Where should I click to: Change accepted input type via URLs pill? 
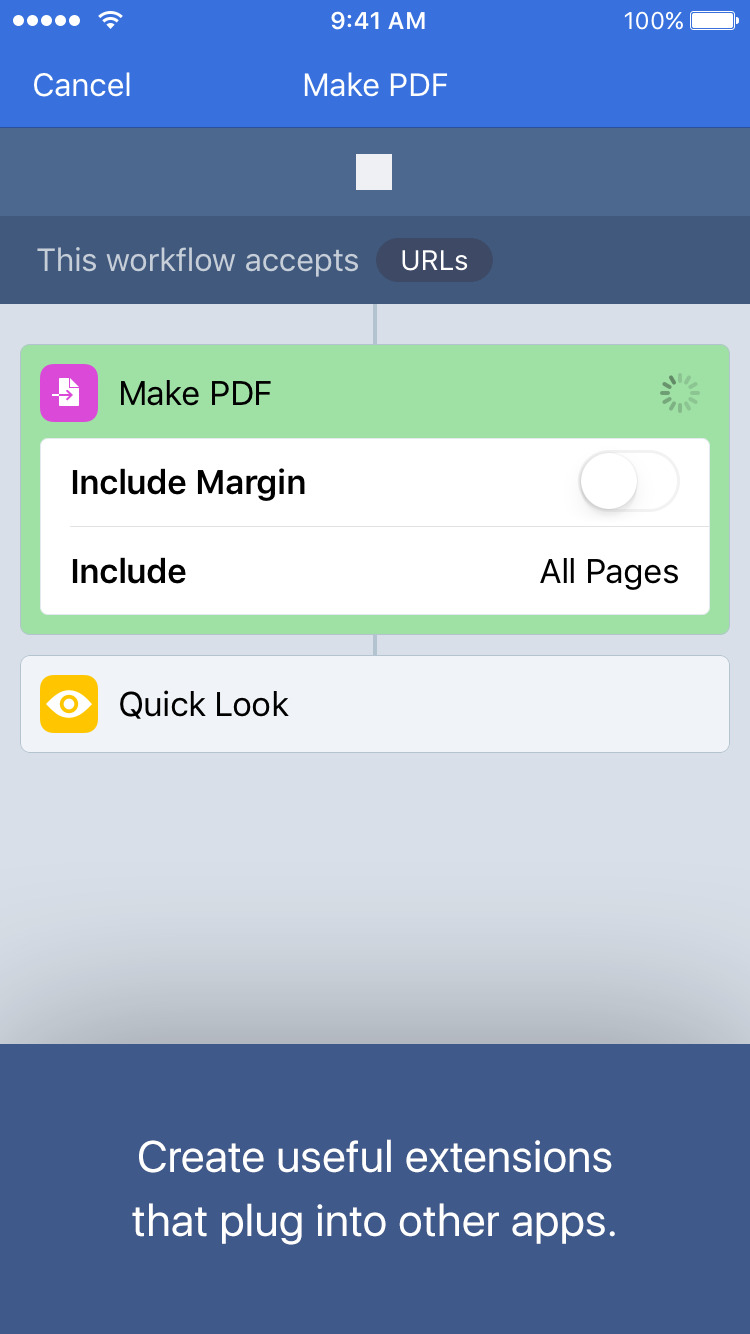(434, 260)
